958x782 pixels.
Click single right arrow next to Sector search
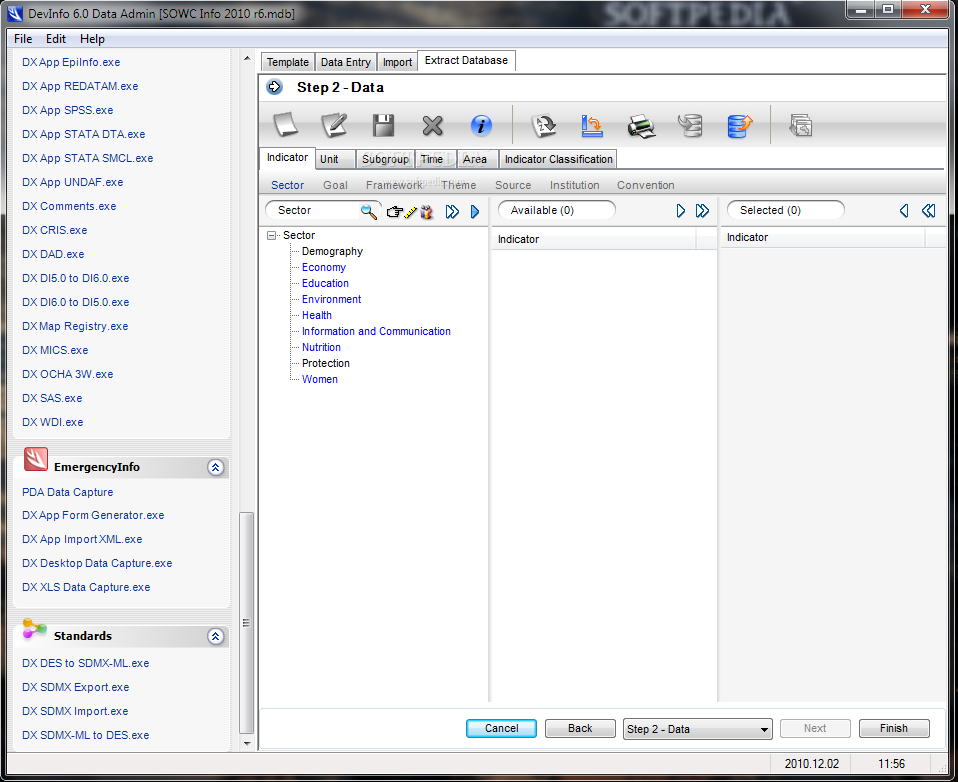coord(475,211)
